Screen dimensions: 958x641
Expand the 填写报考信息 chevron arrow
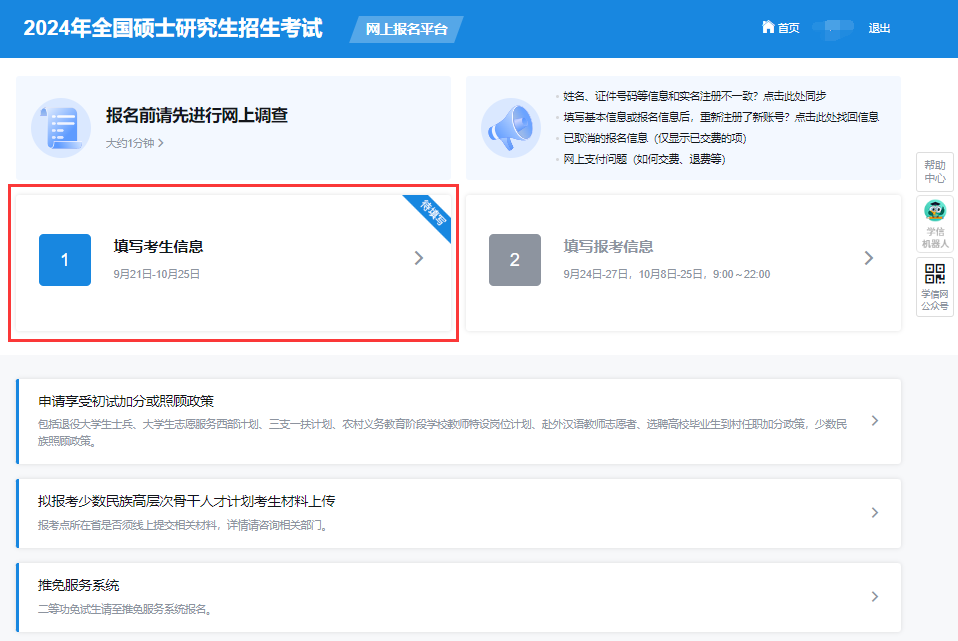(x=869, y=258)
